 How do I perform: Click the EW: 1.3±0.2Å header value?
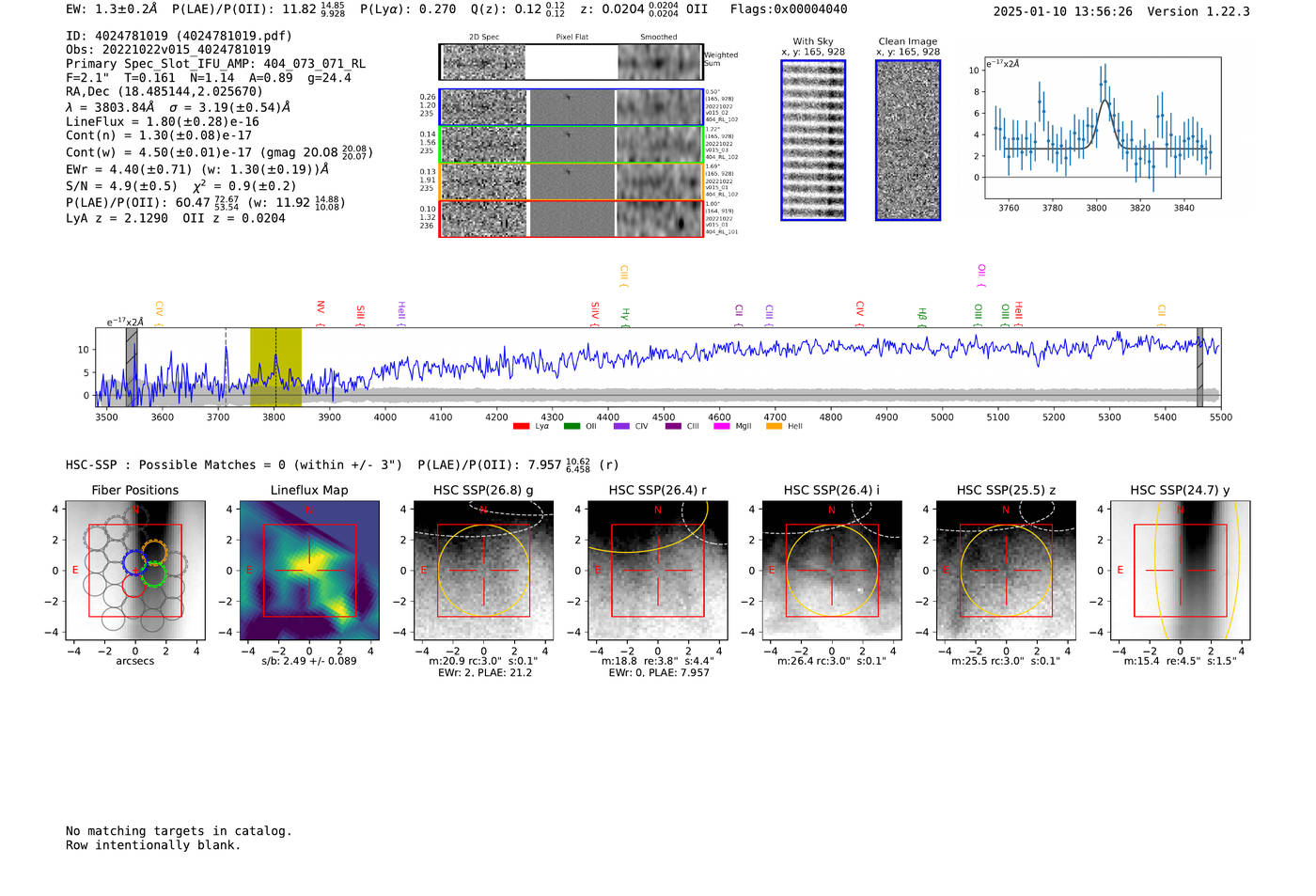[x=112, y=8]
